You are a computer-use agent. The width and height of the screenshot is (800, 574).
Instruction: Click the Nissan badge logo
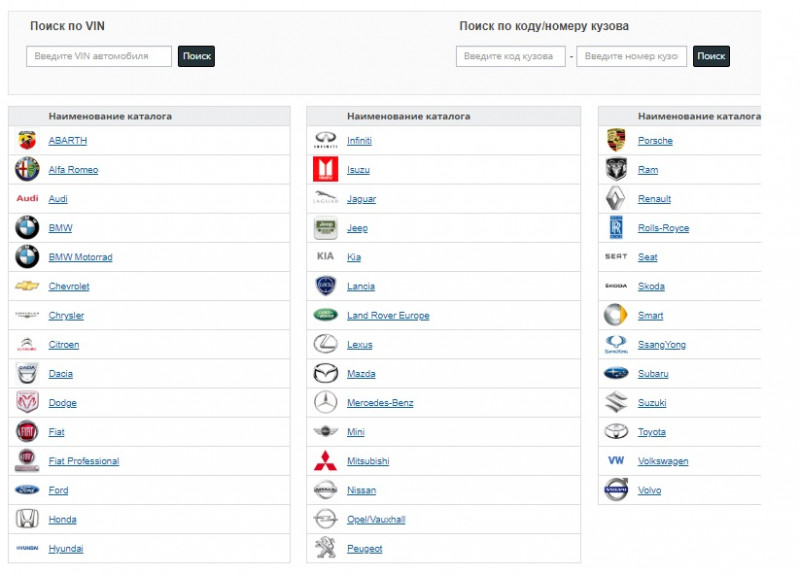[326, 490]
